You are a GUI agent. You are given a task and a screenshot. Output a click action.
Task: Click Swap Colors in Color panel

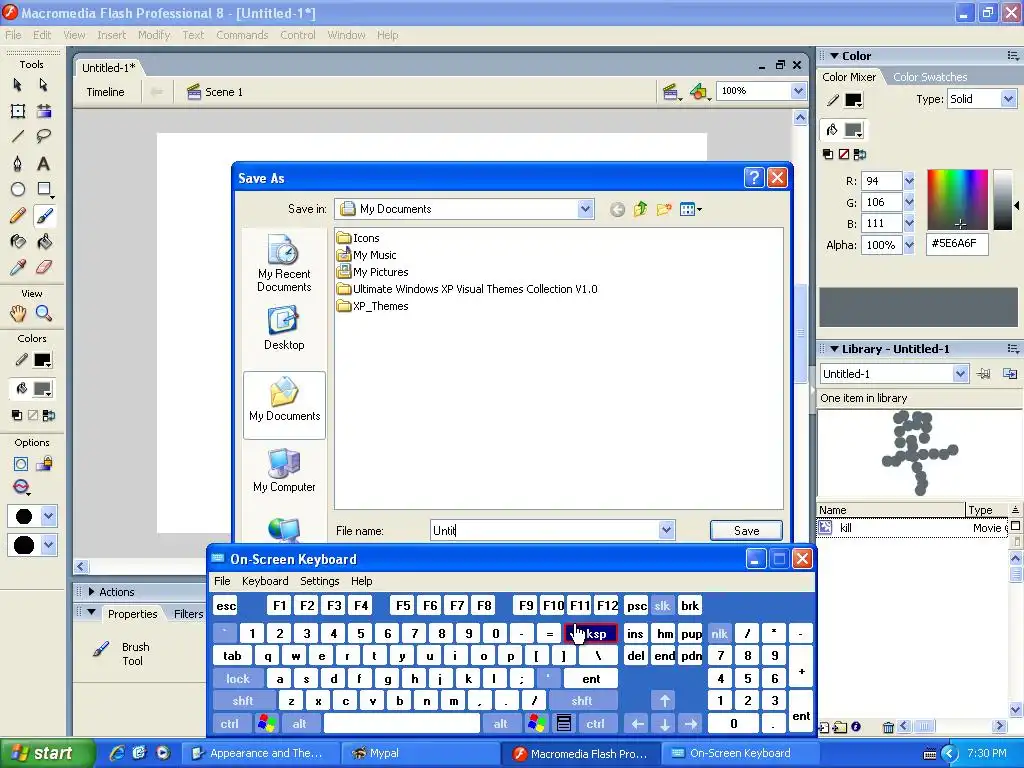[859, 154]
